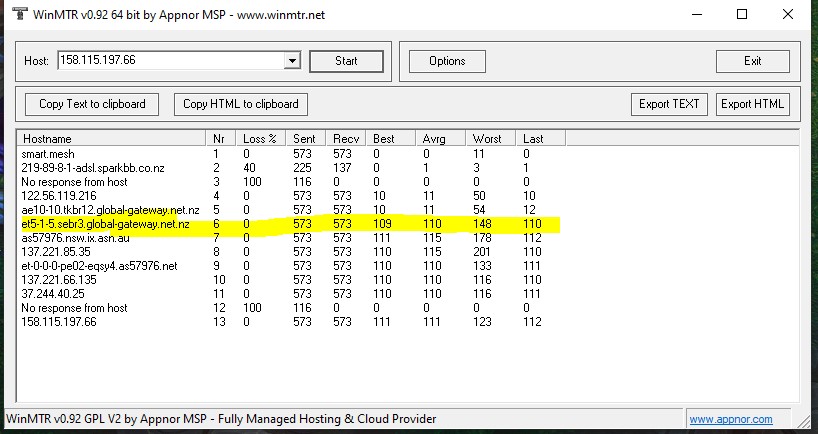Select the 219-89-8-1-adsl.sparkbb.co.nz row
Viewport: 818px width, 434px height.
[x=291, y=168]
